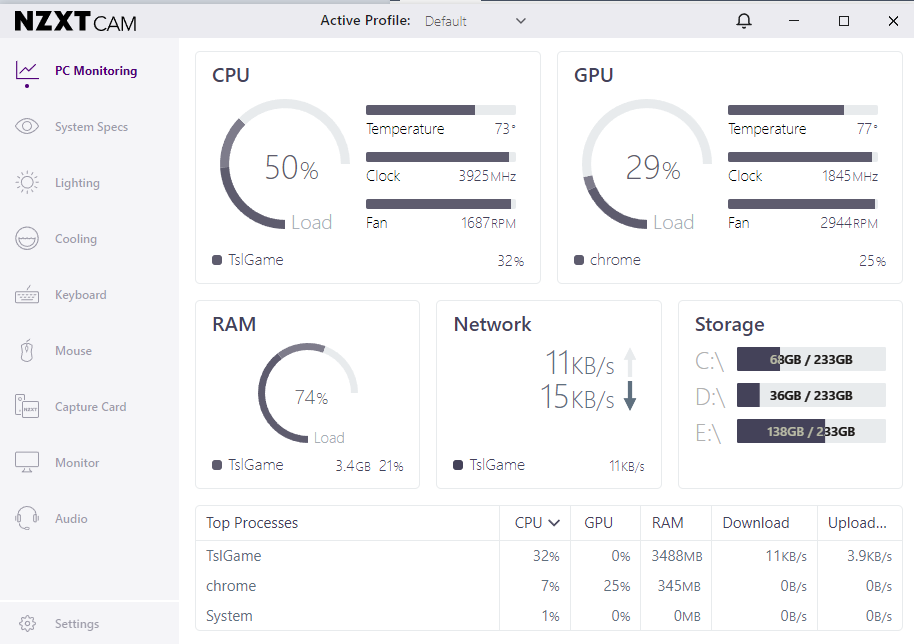Click the C:\ storage usage bar
The height and width of the screenshot is (644, 914).
[811, 359]
